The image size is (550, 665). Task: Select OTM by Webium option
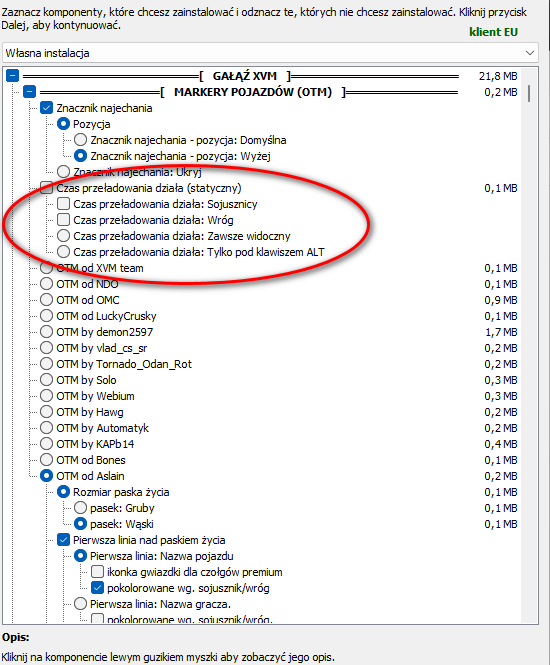click(x=47, y=396)
